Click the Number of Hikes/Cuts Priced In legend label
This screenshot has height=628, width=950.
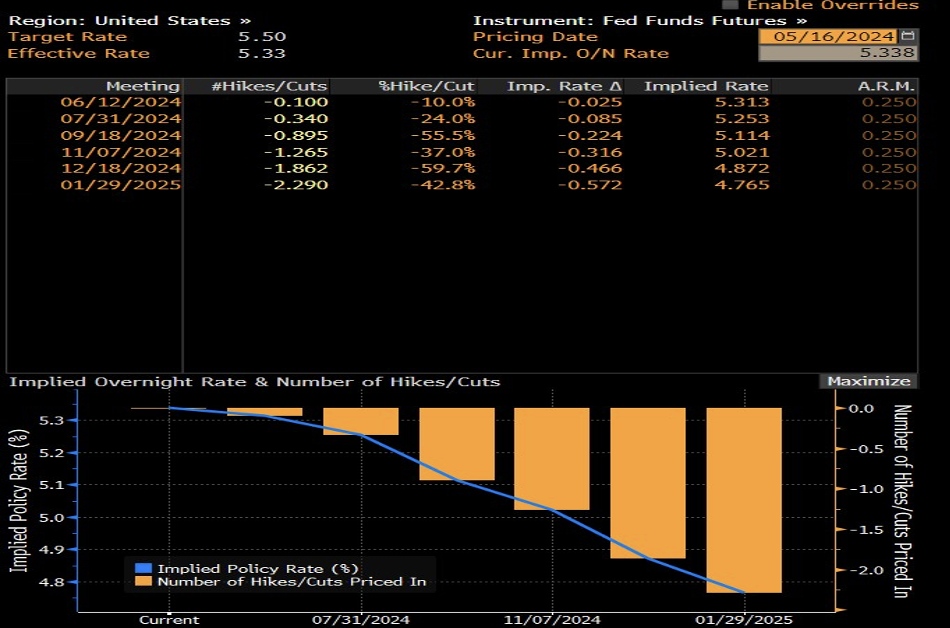coord(292,581)
